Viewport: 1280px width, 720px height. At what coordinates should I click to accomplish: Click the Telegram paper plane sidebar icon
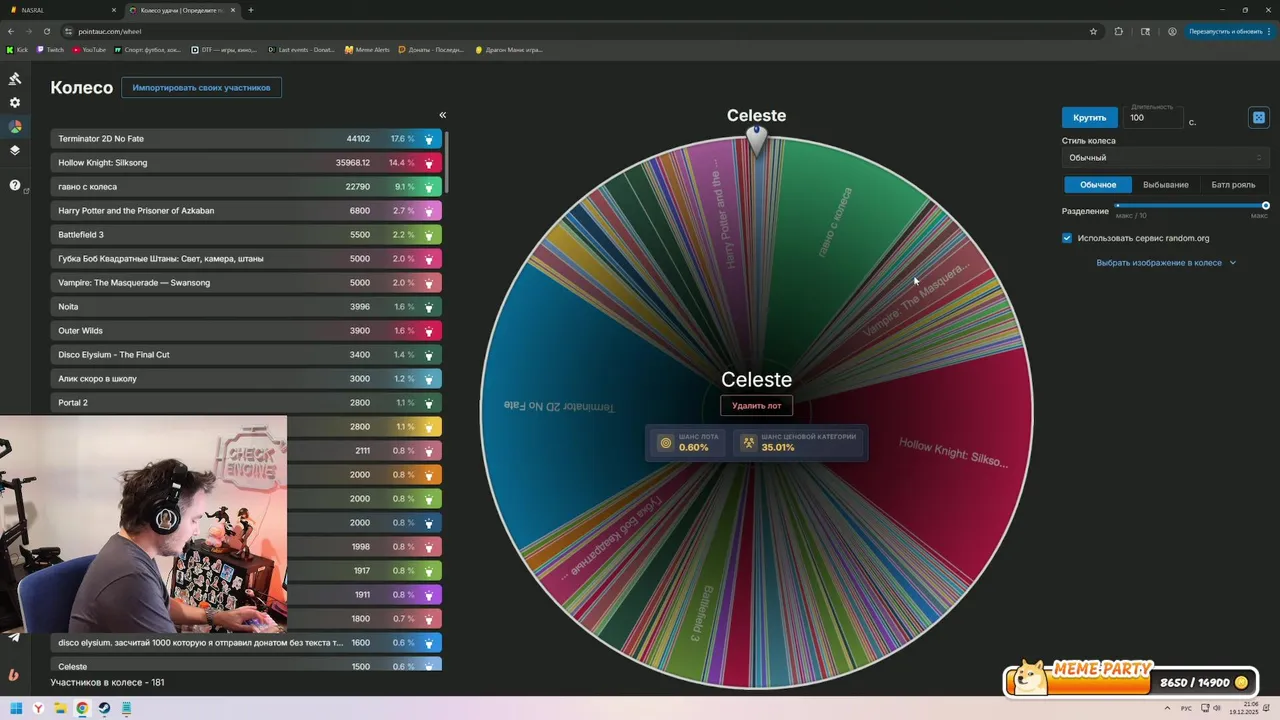point(14,637)
